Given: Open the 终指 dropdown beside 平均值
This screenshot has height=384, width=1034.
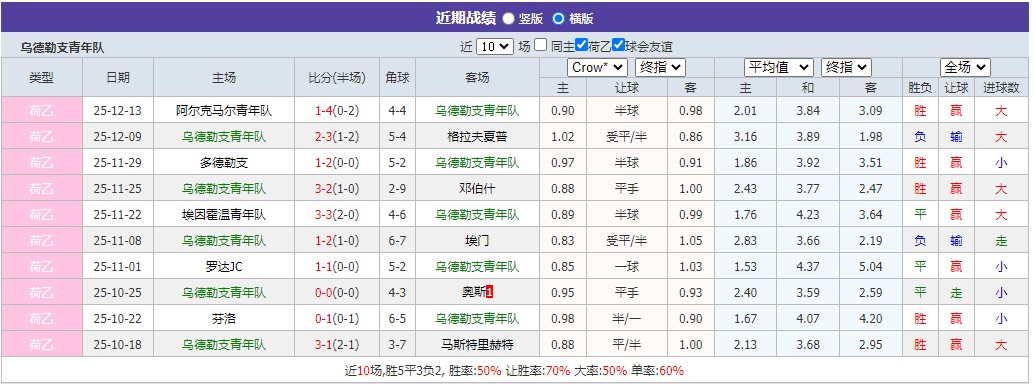Looking at the screenshot, I should point(846,67).
